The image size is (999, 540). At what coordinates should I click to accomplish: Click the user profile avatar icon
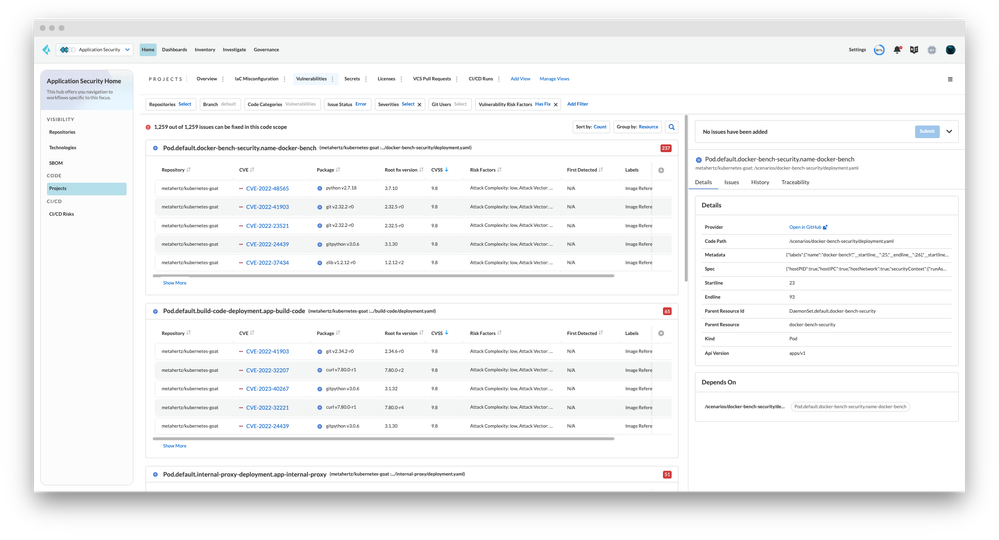(950, 49)
